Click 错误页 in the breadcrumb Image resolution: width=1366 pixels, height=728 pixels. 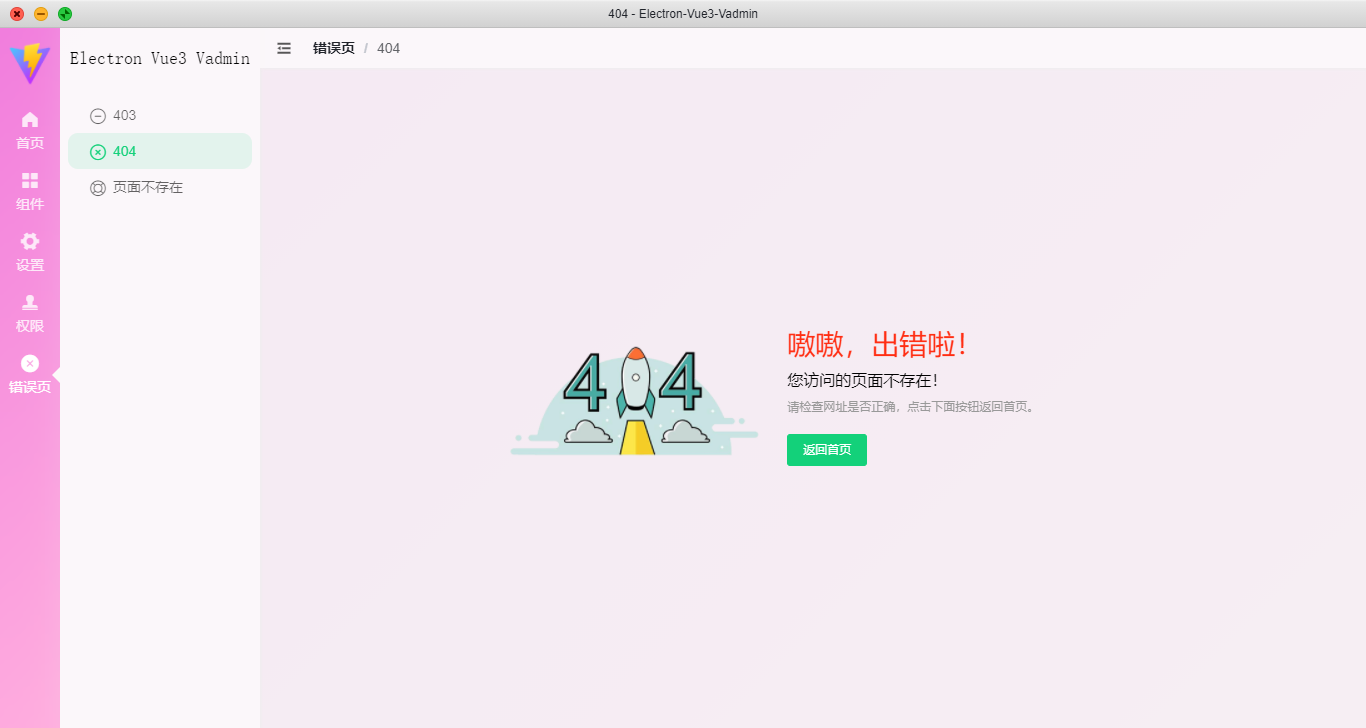(x=334, y=47)
